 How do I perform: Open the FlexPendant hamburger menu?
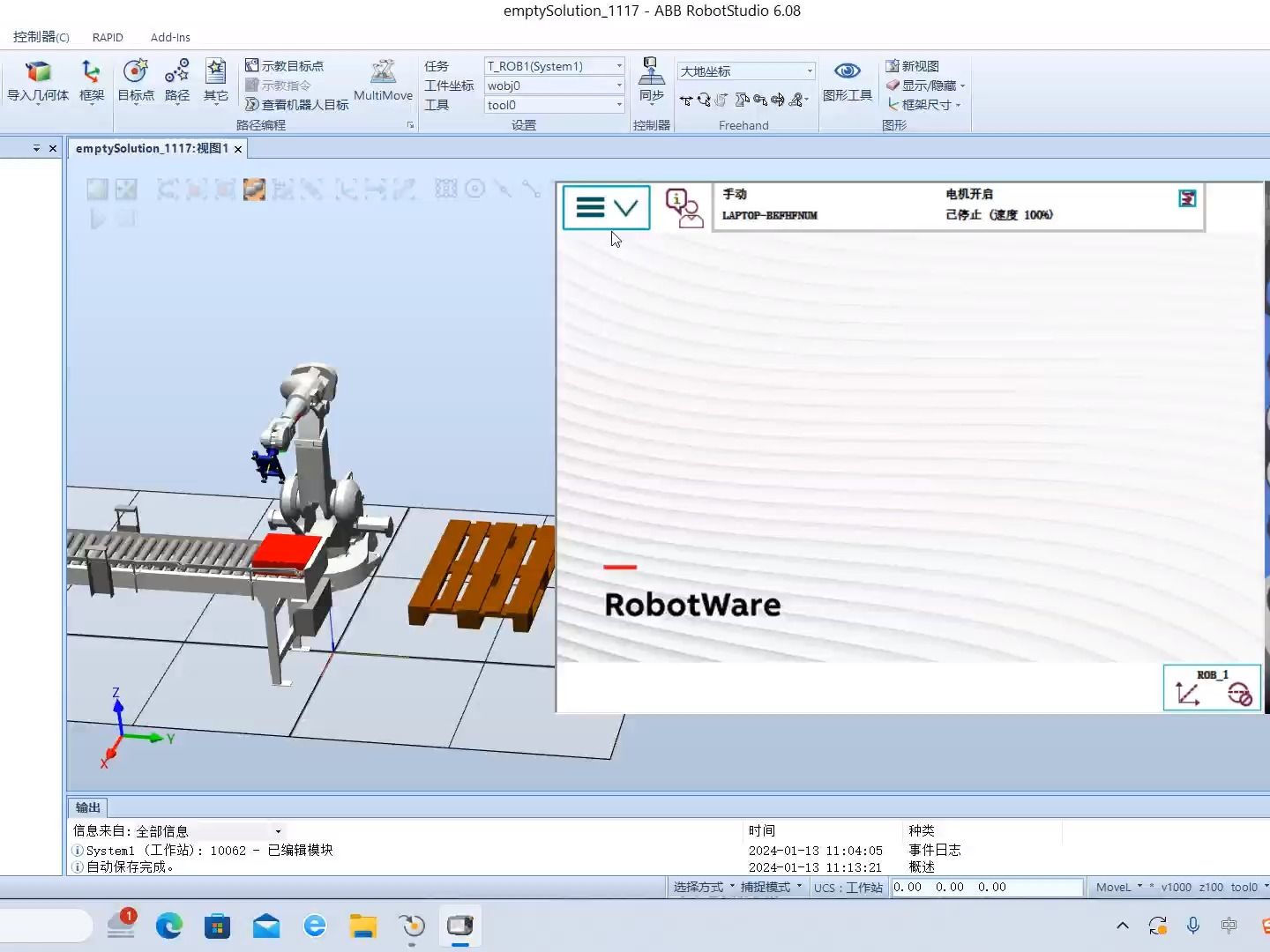588,206
